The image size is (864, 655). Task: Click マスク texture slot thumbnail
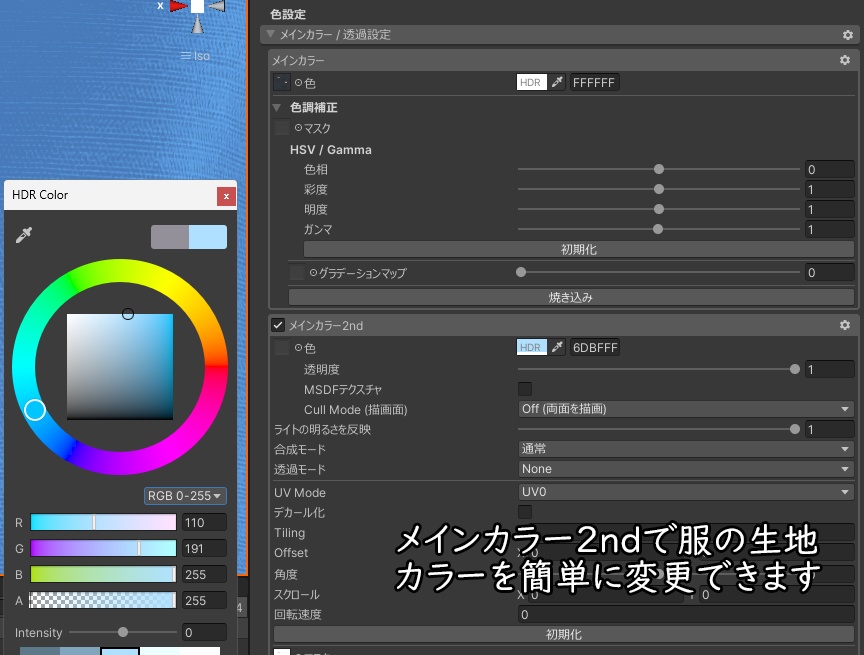tap(282, 128)
